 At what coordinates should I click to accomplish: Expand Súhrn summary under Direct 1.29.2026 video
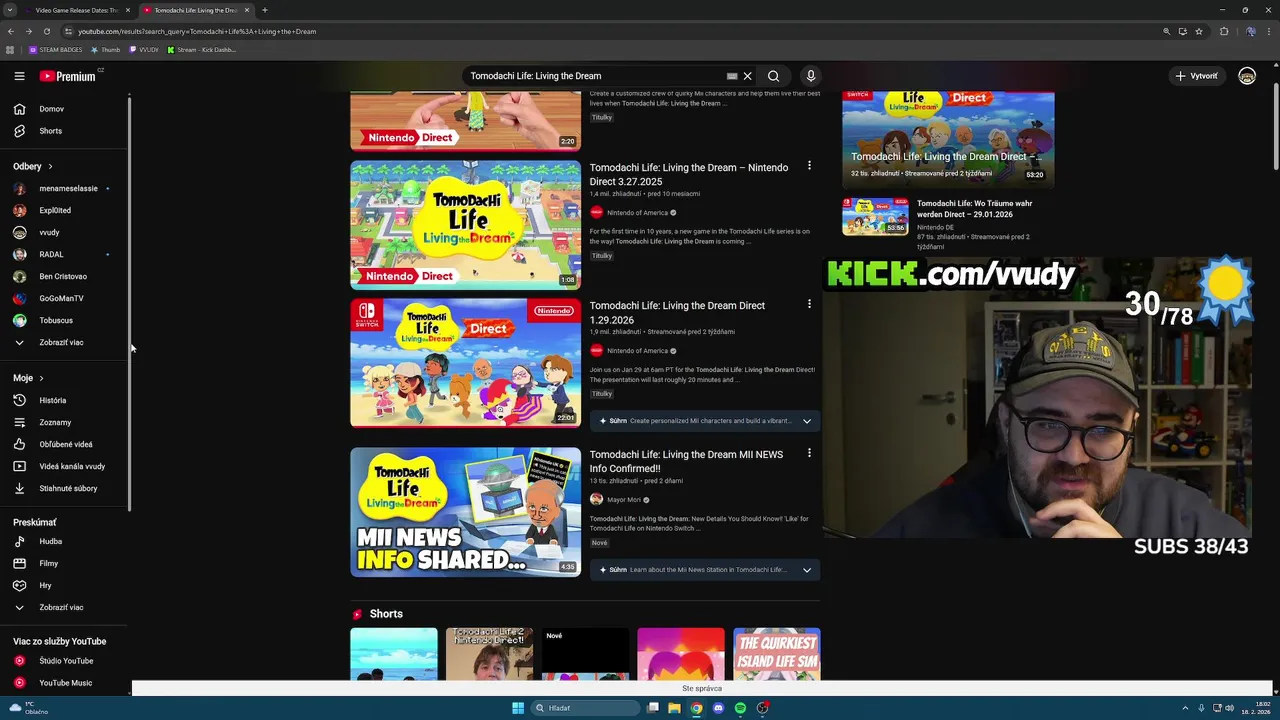point(705,421)
